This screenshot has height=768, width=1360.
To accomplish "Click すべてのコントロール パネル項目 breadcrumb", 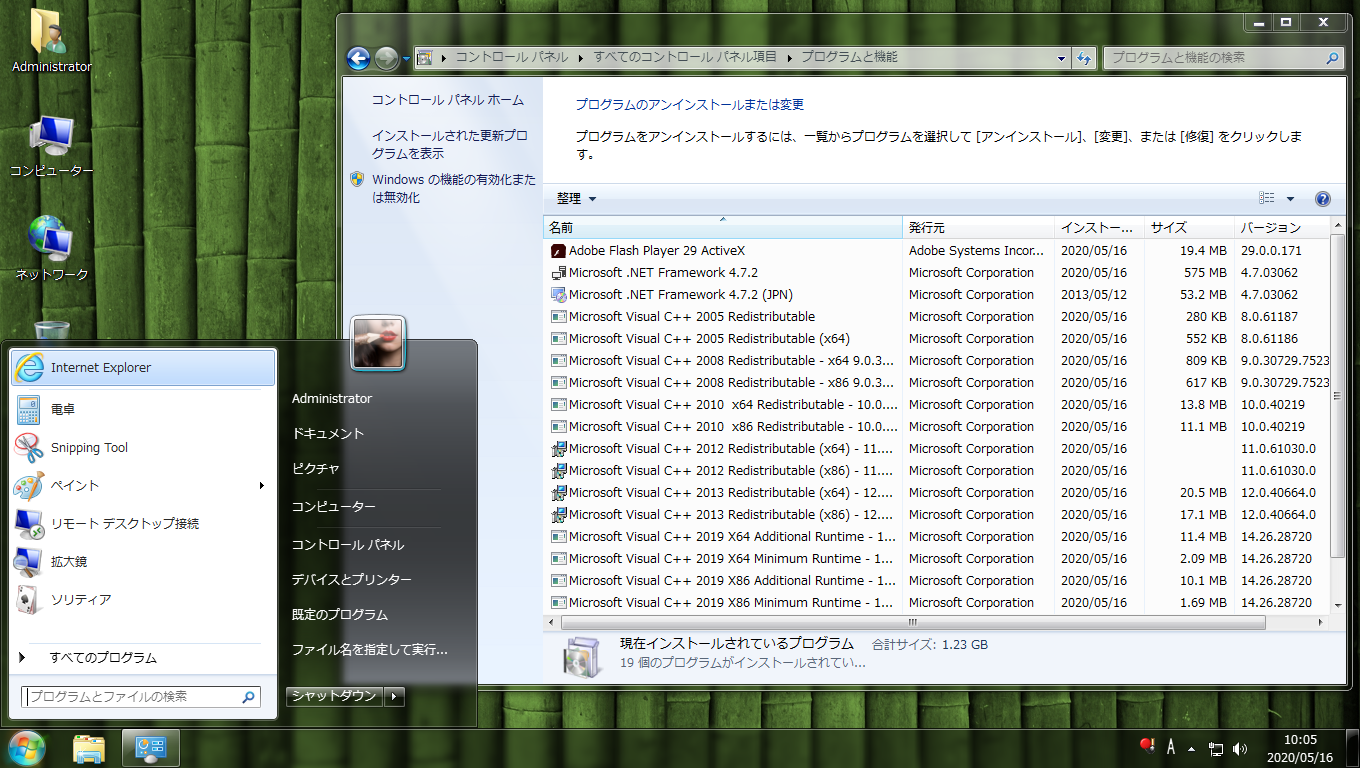I will coord(685,58).
